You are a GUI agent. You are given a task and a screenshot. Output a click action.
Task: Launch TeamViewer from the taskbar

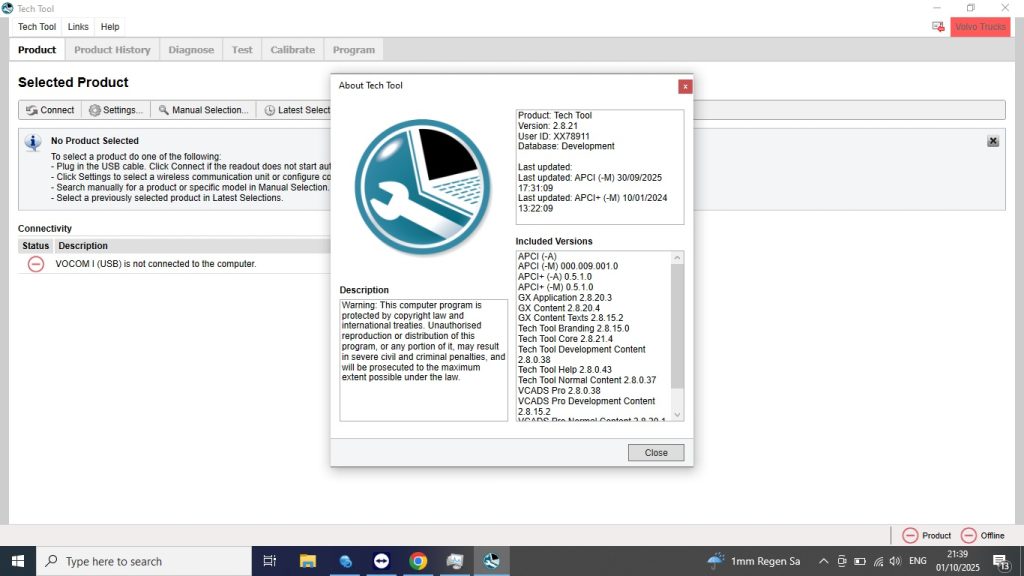click(382, 561)
